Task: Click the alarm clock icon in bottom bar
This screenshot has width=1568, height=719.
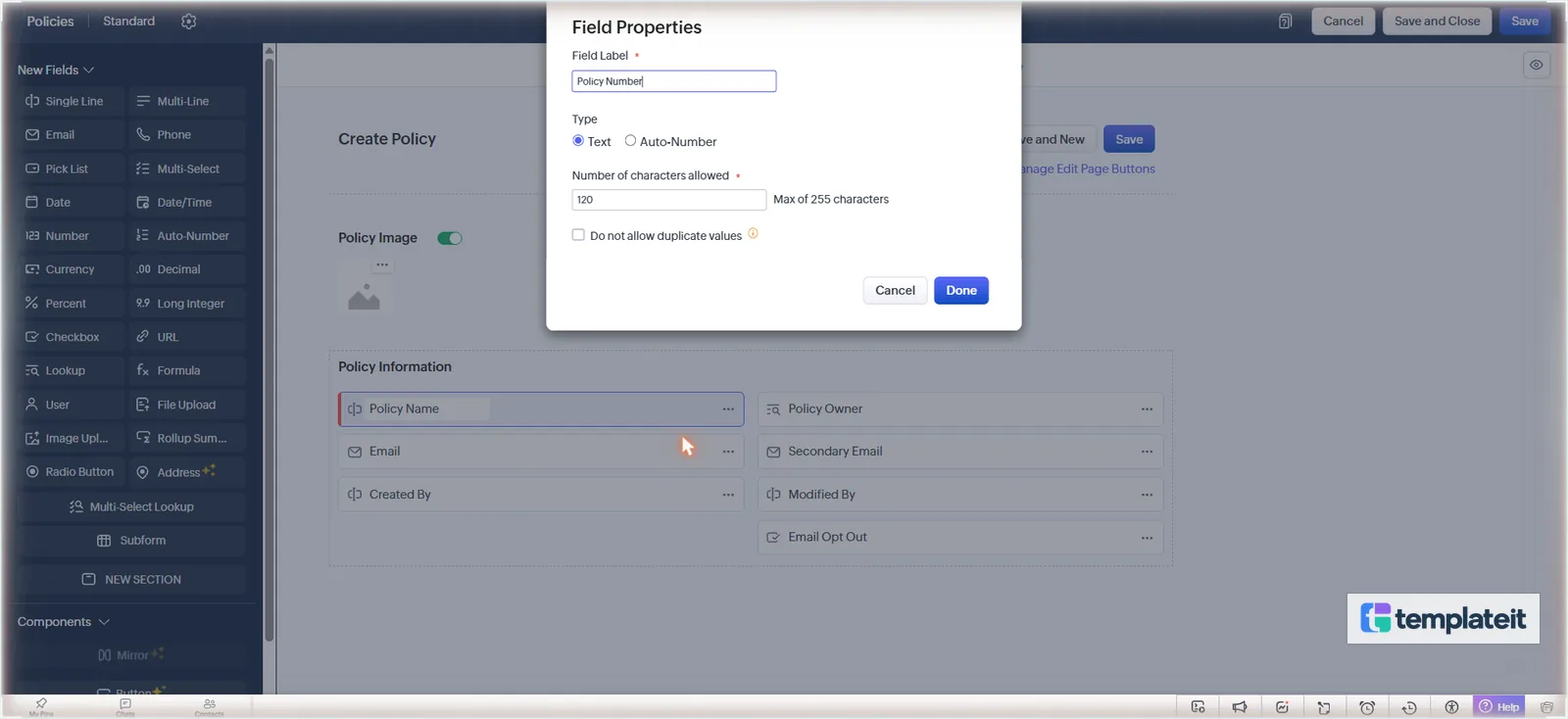Action: (1367, 707)
